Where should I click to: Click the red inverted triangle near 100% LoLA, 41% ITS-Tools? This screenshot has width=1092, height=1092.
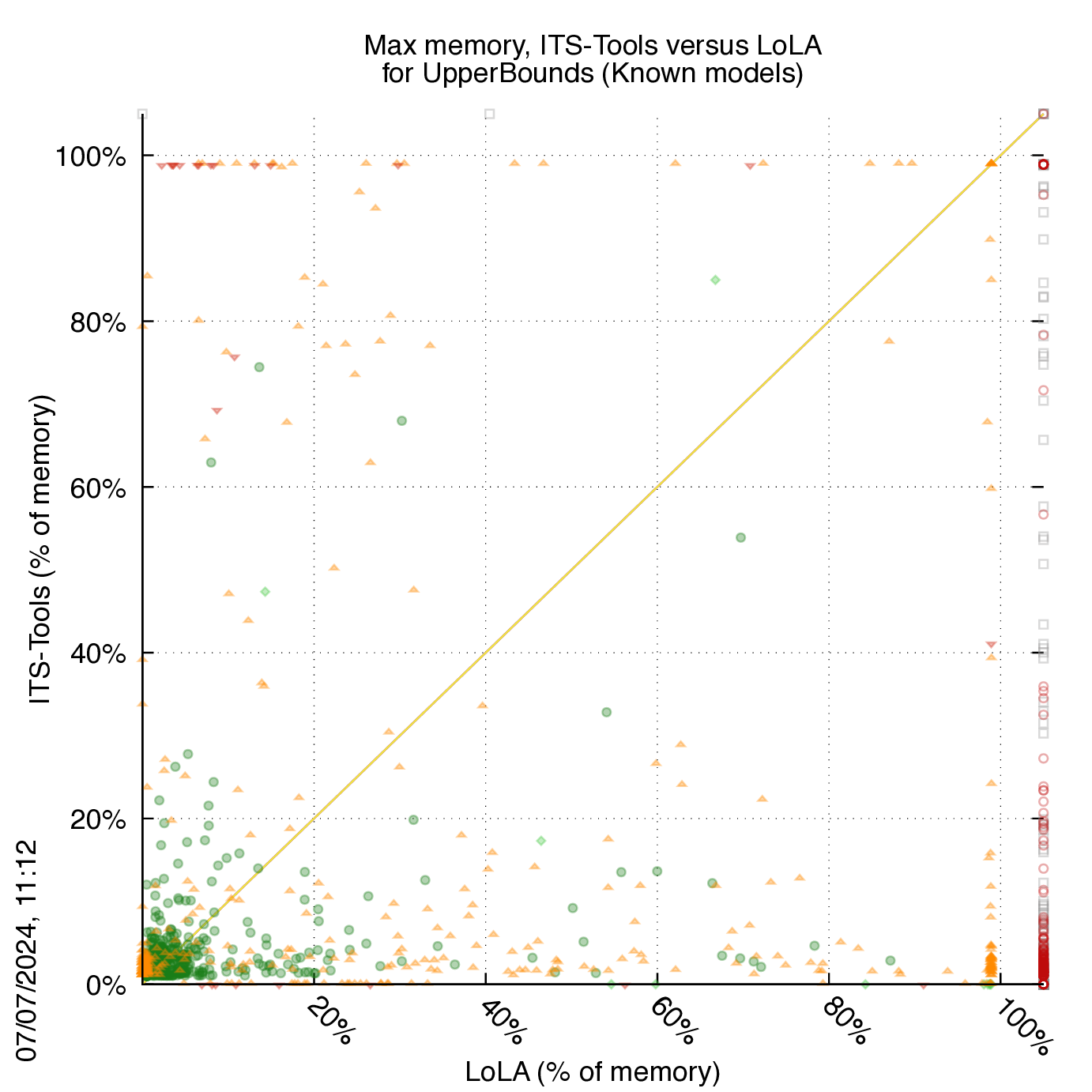991,645
